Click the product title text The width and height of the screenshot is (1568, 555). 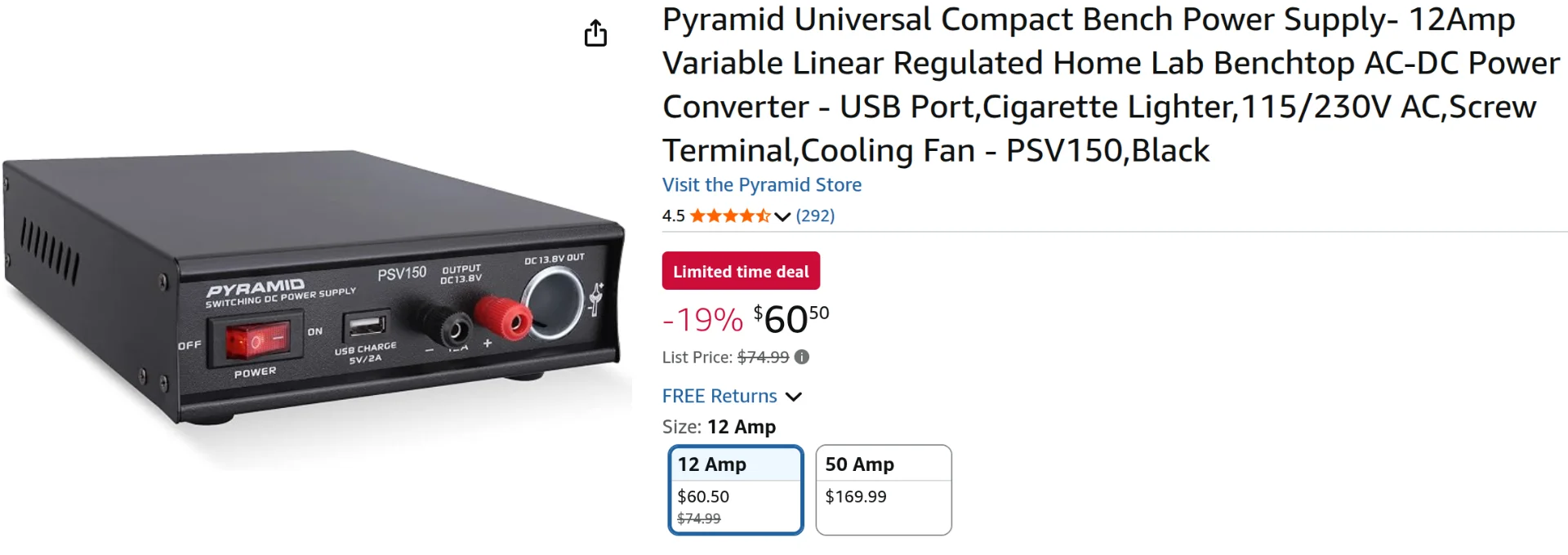(x=1111, y=85)
